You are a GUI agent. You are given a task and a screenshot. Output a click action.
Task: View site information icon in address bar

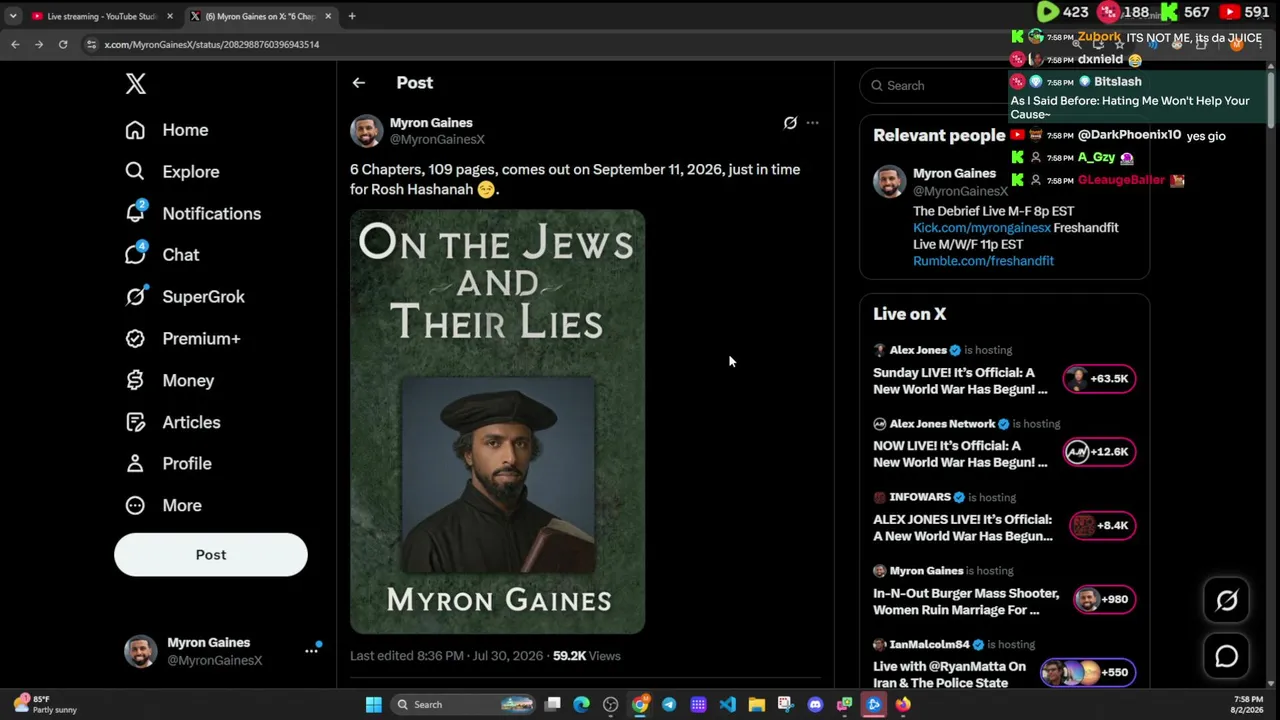click(91, 44)
